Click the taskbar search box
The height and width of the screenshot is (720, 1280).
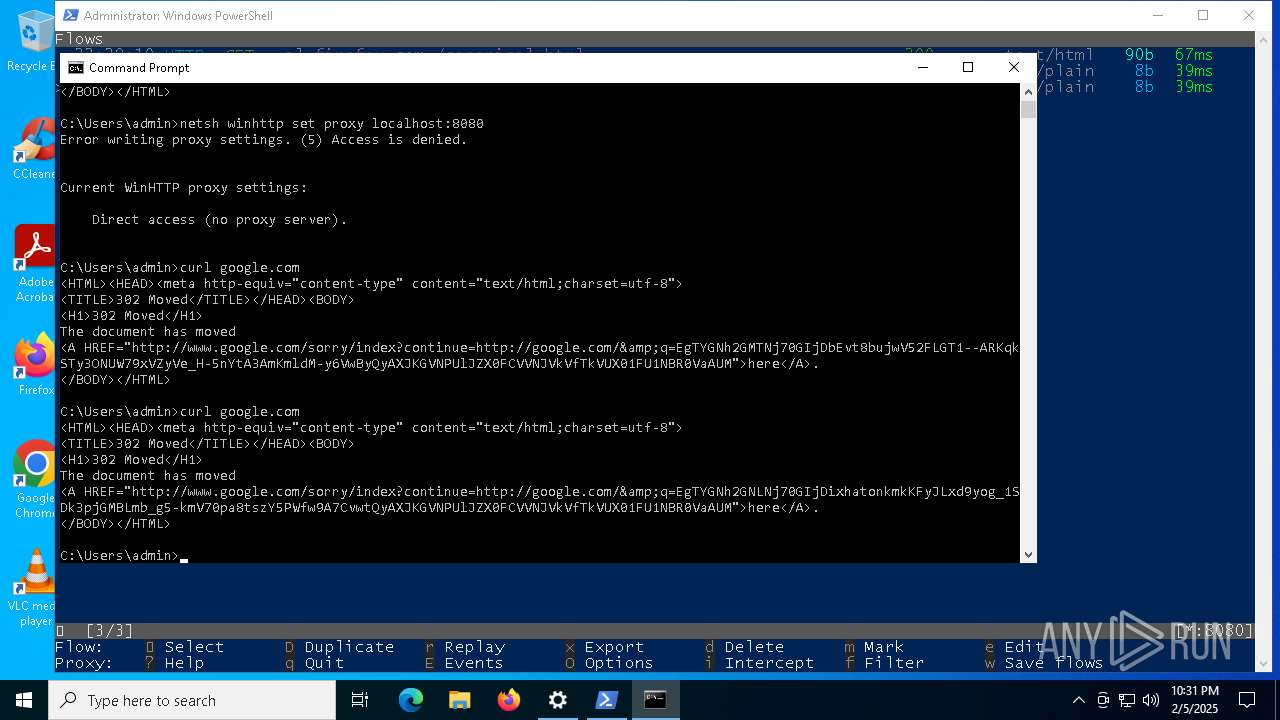point(192,700)
